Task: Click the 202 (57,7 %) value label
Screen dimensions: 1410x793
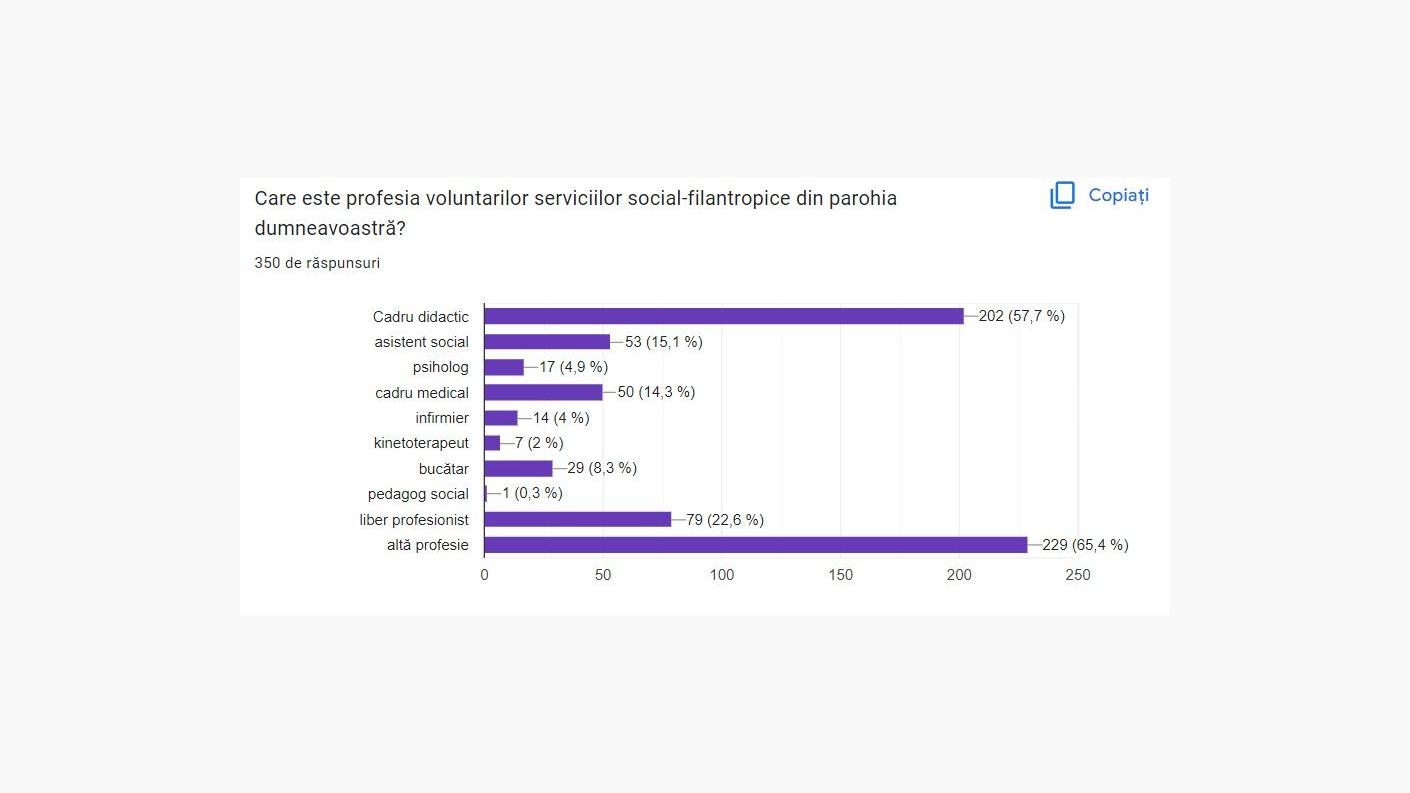Action: 1021,316
